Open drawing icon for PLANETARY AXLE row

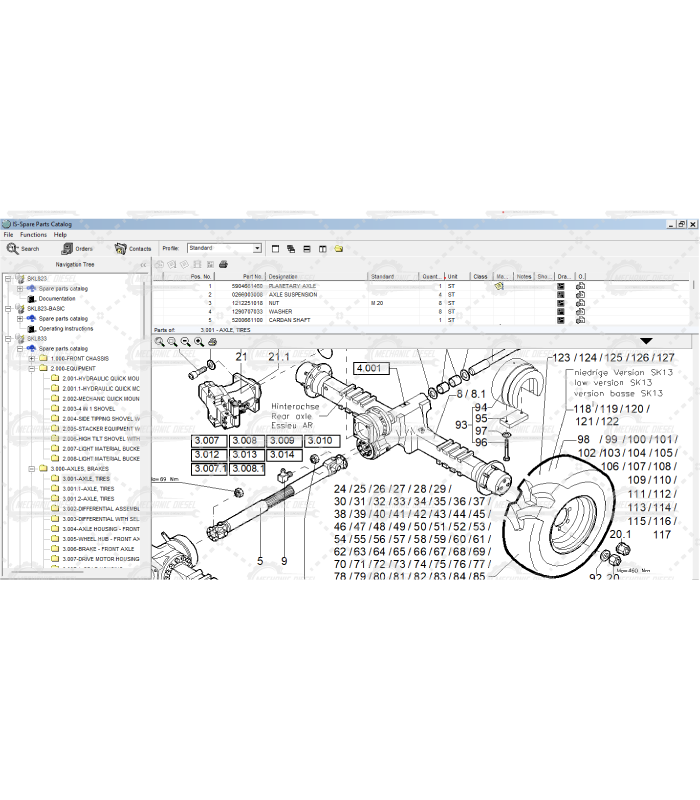click(561, 286)
